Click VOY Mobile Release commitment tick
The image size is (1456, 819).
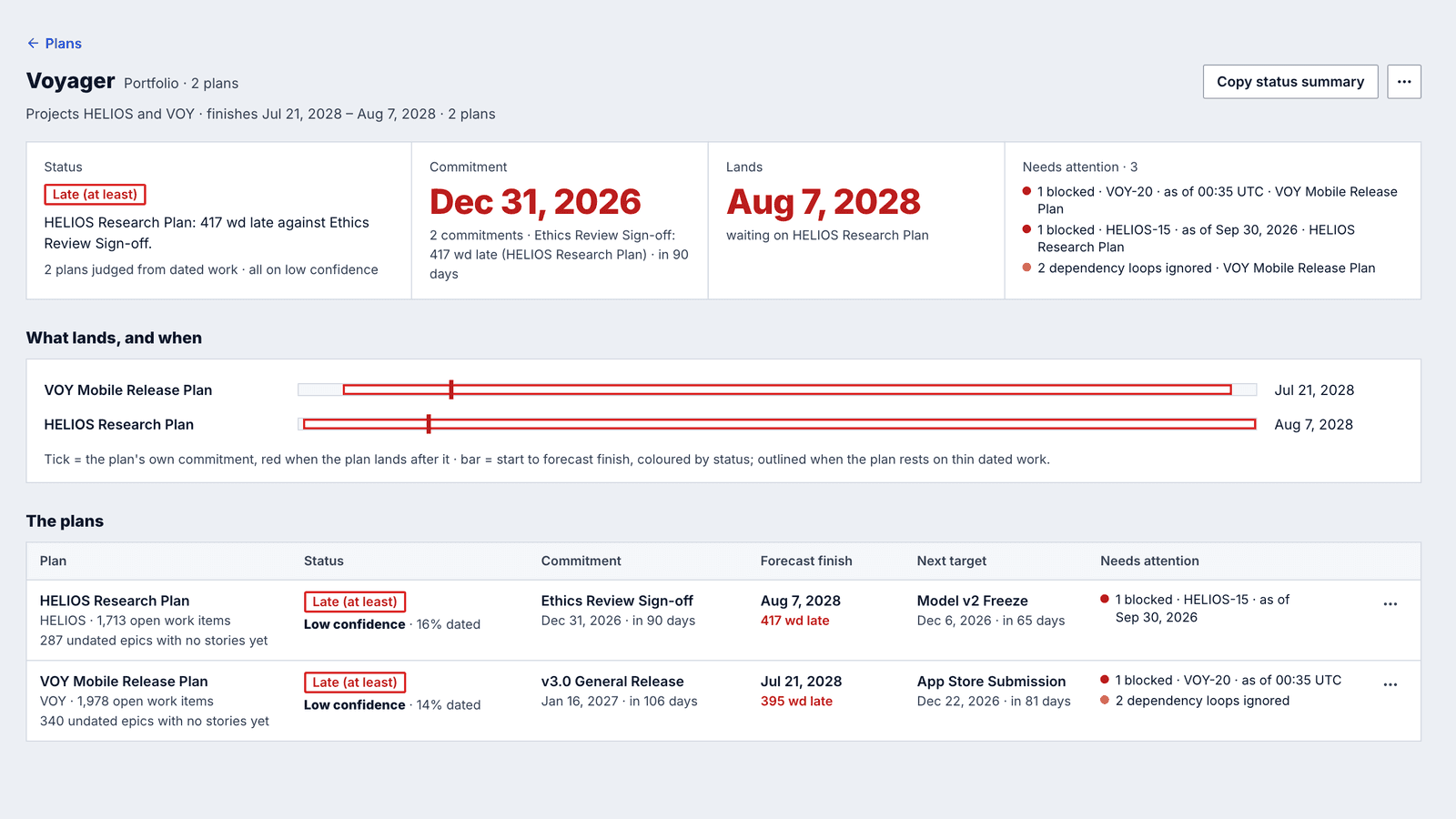click(451, 389)
